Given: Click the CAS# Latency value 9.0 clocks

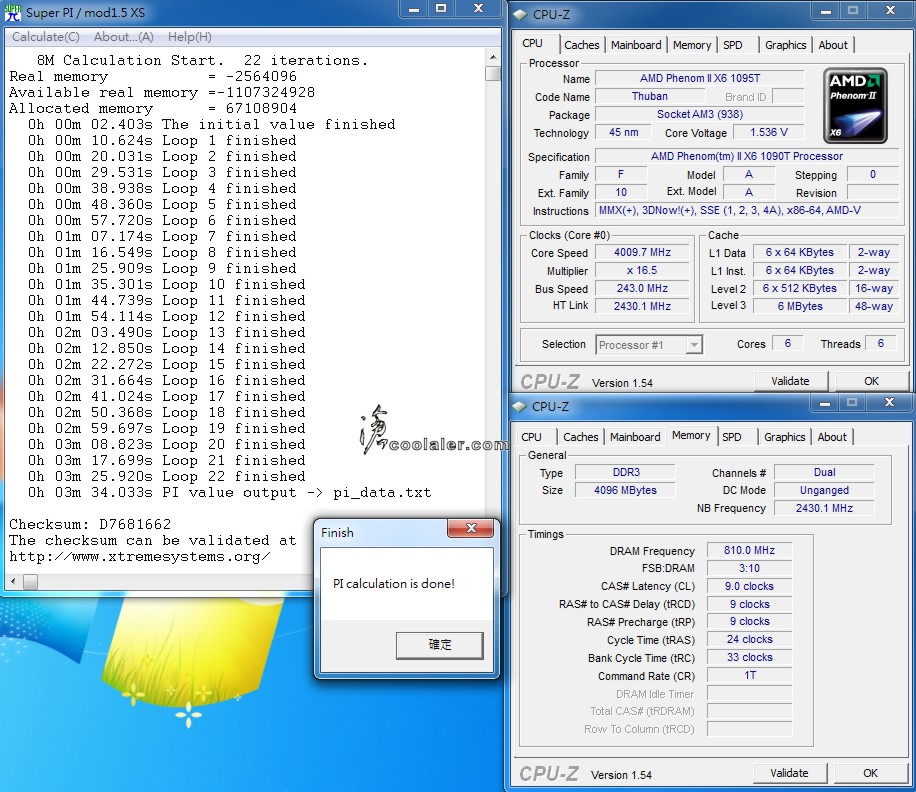Looking at the screenshot, I should pos(749,586).
